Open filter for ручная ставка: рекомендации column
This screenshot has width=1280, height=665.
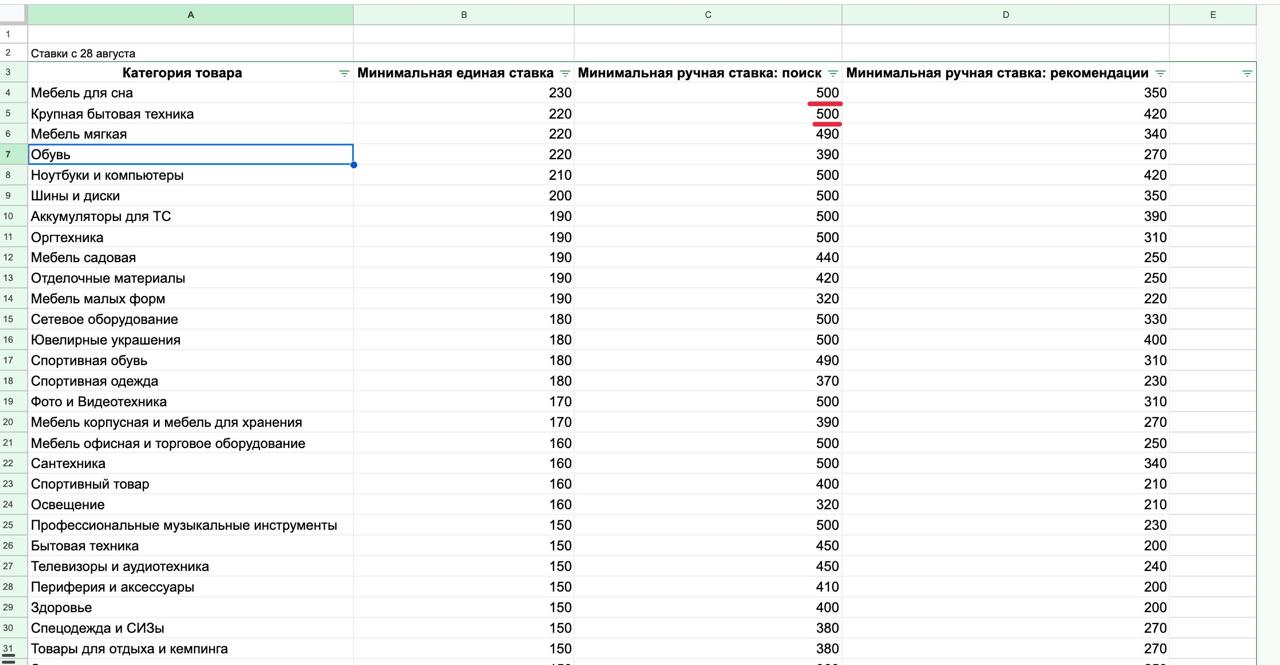[x=1160, y=73]
